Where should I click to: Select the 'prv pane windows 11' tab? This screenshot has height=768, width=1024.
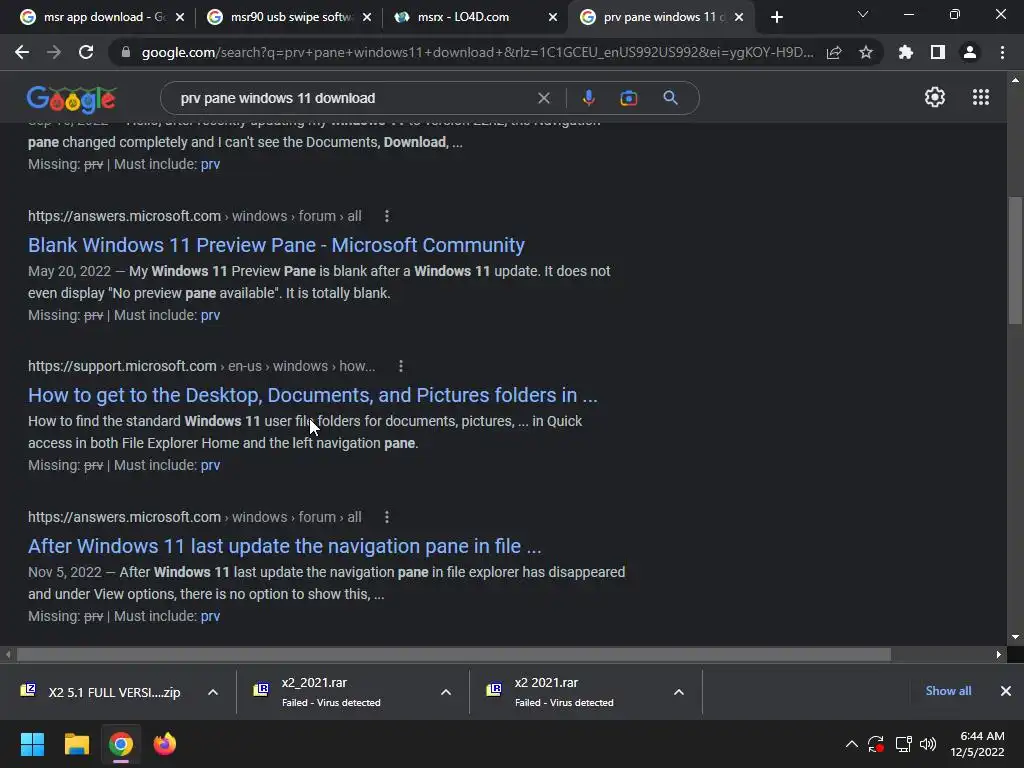tap(660, 17)
